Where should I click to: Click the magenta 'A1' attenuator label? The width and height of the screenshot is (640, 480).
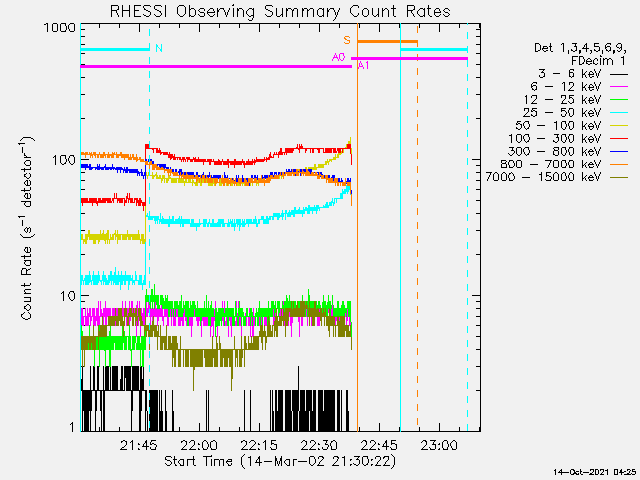pos(364,65)
